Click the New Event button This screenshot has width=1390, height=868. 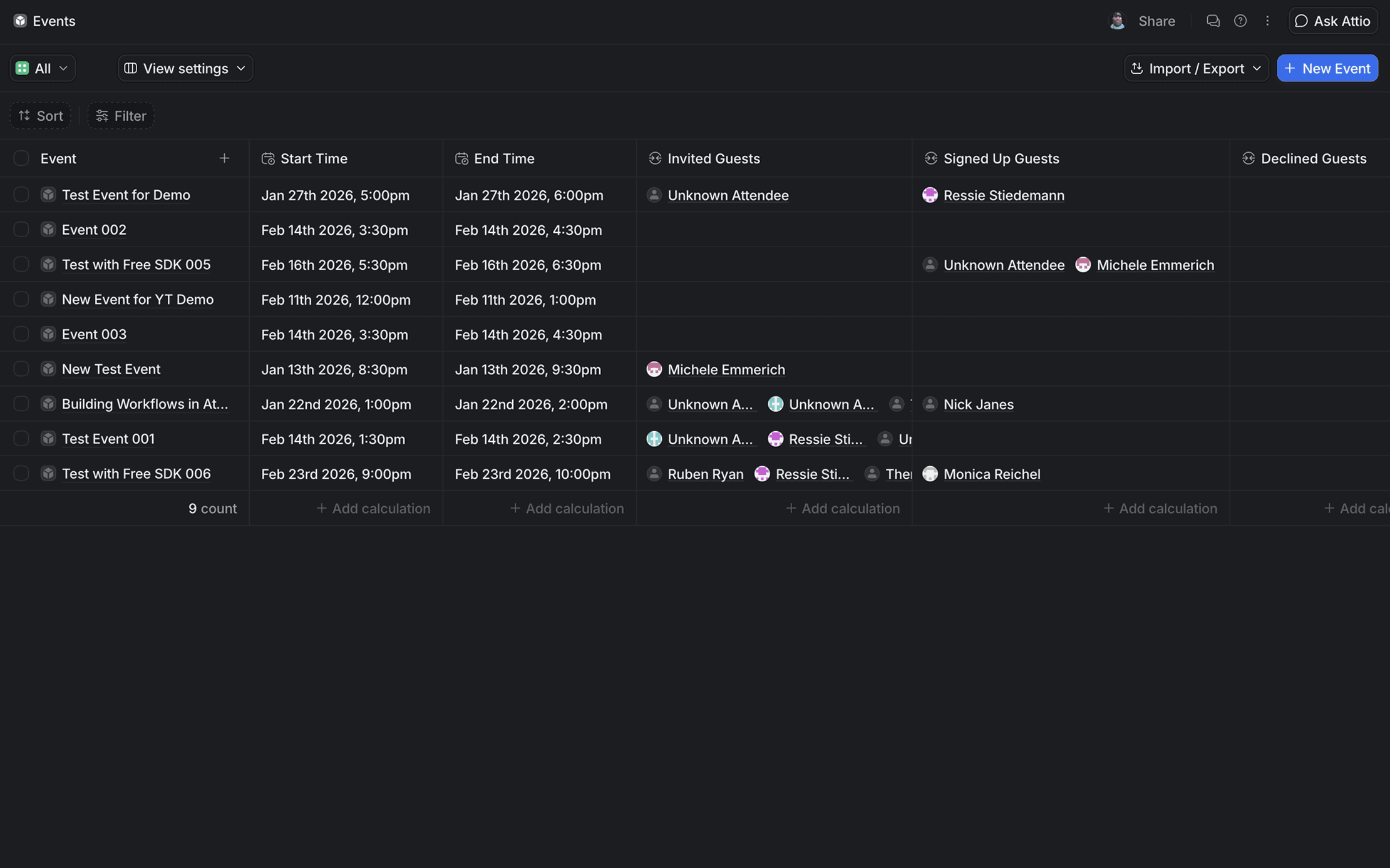tap(1327, 68)
